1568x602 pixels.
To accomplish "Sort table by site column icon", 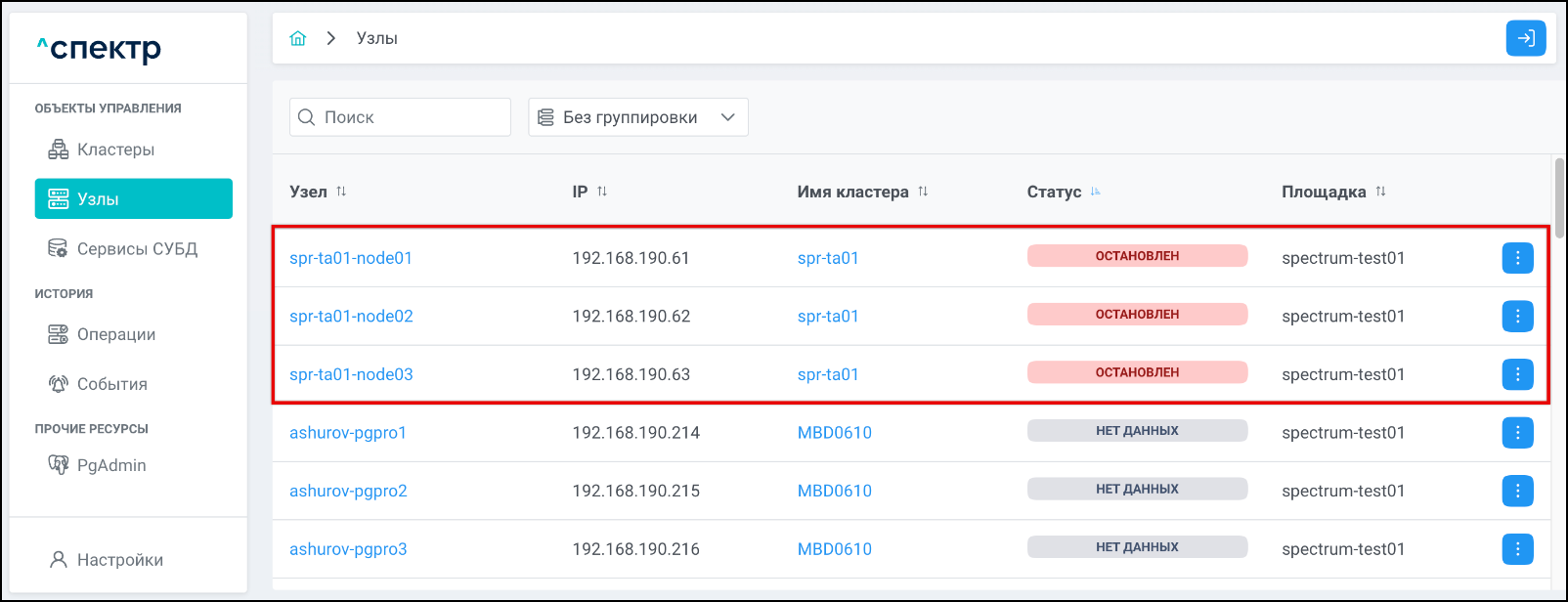I will (x=1380, y=192).
